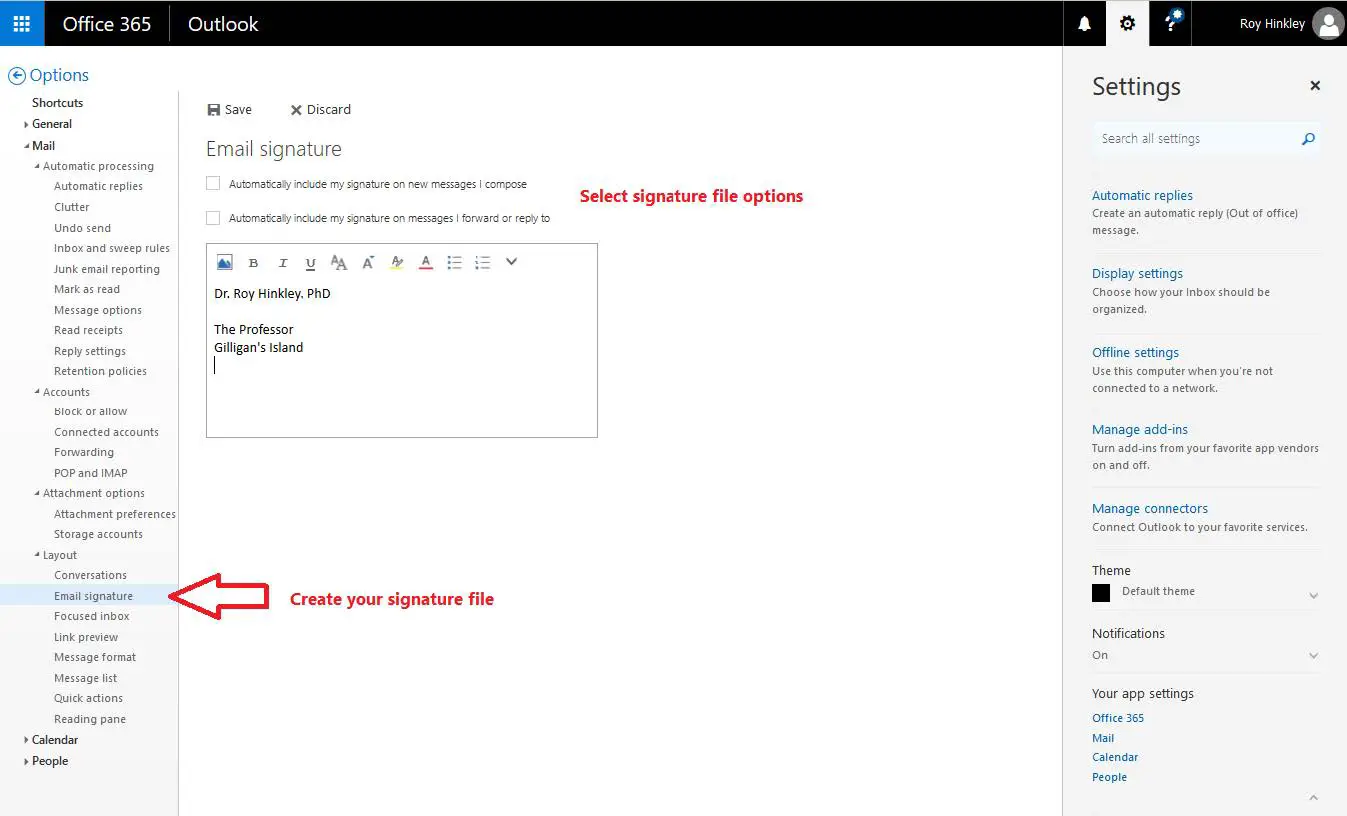Switch to Focused inbox settings

coord(92,616)
